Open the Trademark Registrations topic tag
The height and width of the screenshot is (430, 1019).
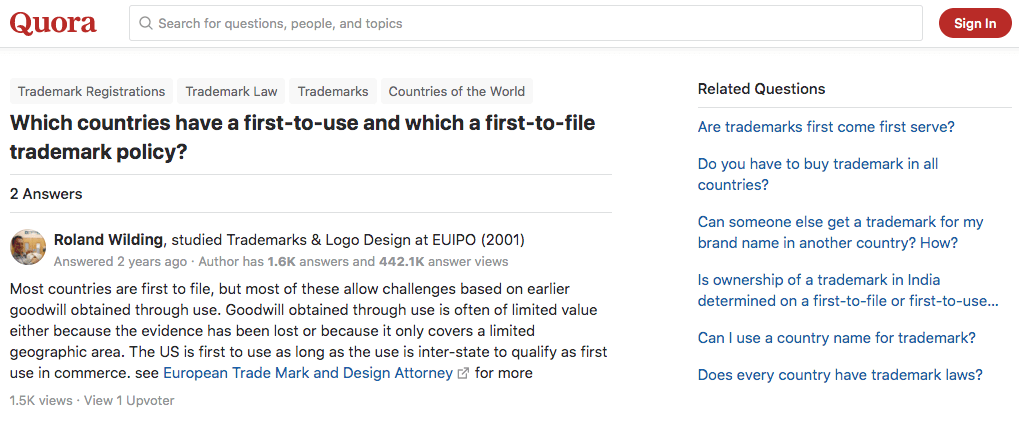click(92, 92)
